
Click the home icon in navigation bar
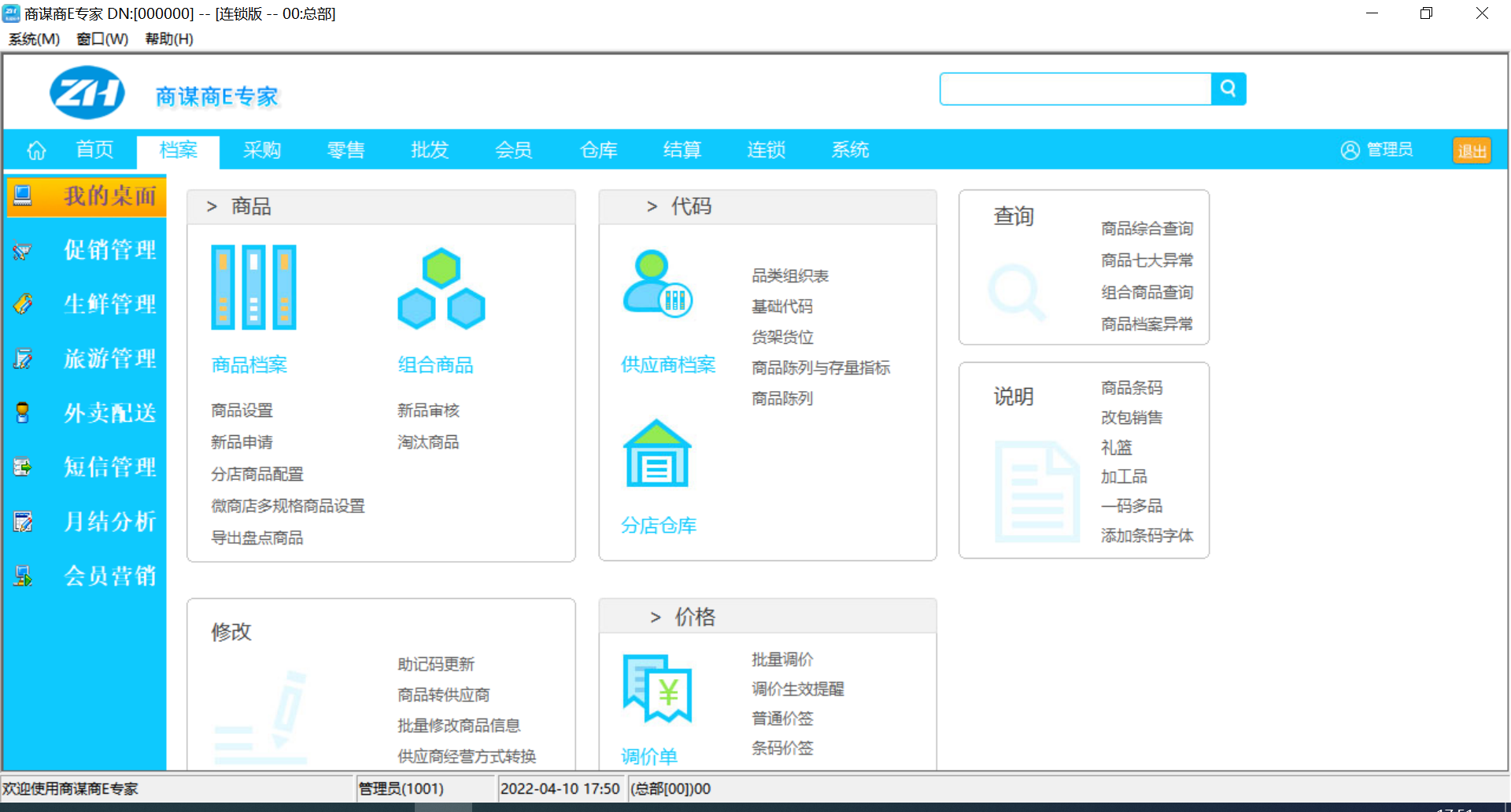37,150
